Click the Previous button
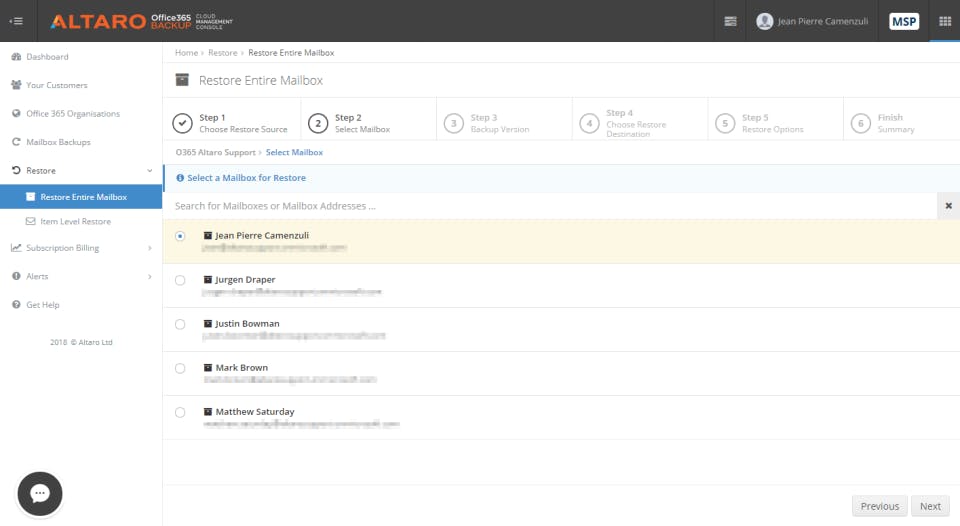This screenshot has width=960, height=526. (880, 506)
